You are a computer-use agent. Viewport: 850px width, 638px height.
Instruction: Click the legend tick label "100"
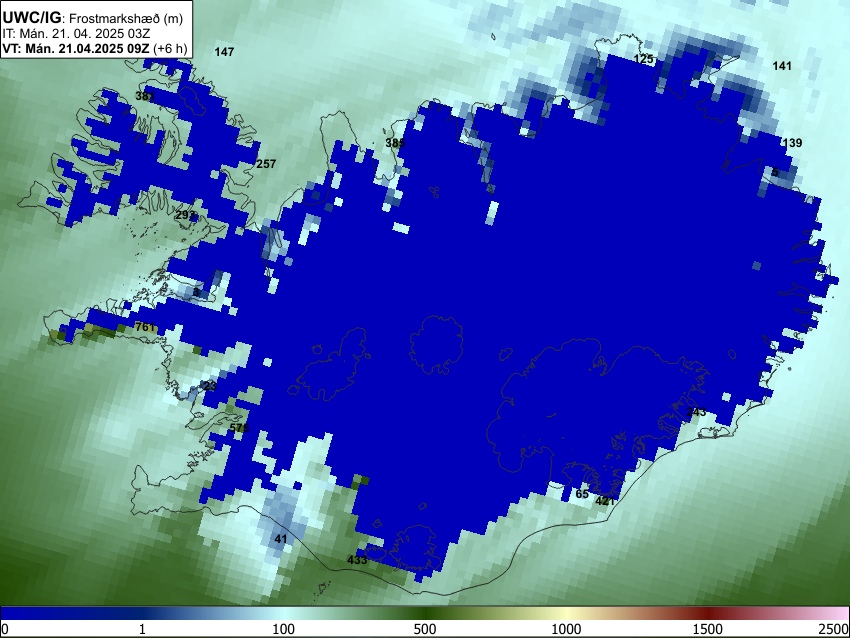284,629
